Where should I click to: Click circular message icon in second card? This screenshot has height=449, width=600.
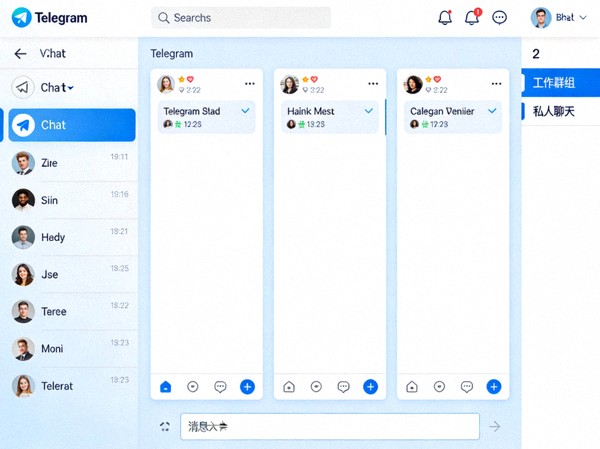[x=316, y=387]
